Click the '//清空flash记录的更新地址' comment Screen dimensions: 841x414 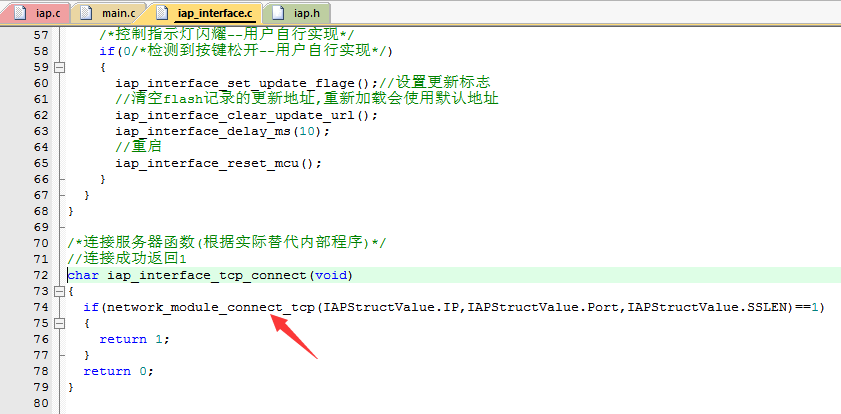pyautogui.click(x=307, y=99)
